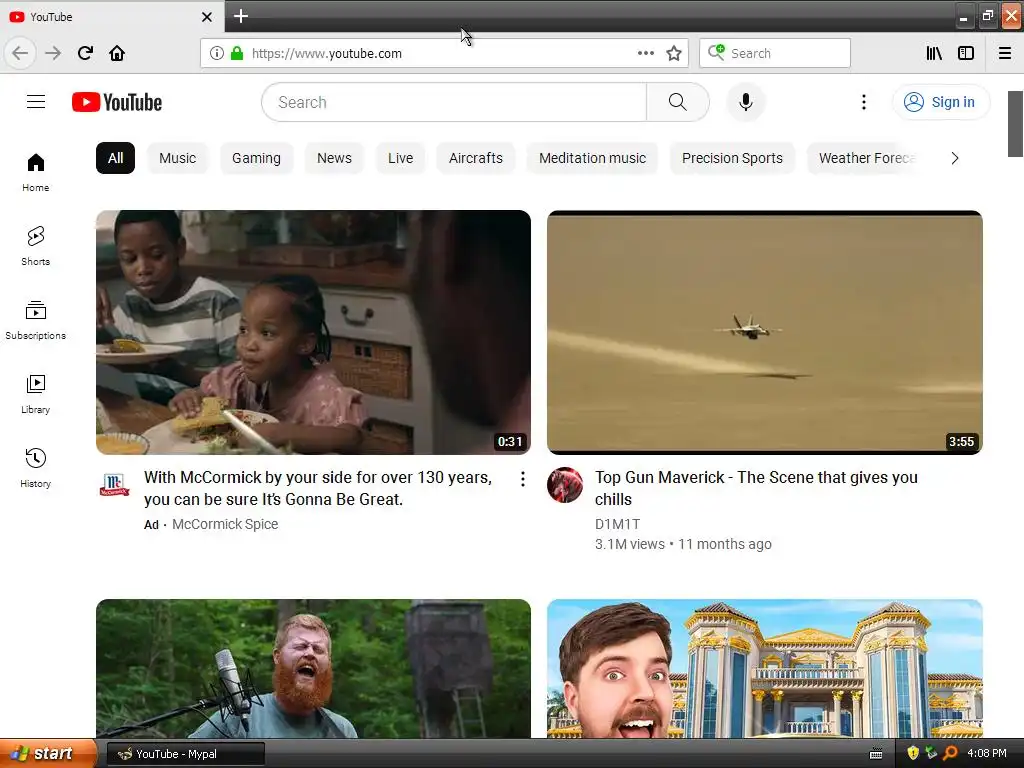The height and width of the screenshot is (768, 1024).
Task: Click the magnifier search button on YouTube
Action: (678, 102)
